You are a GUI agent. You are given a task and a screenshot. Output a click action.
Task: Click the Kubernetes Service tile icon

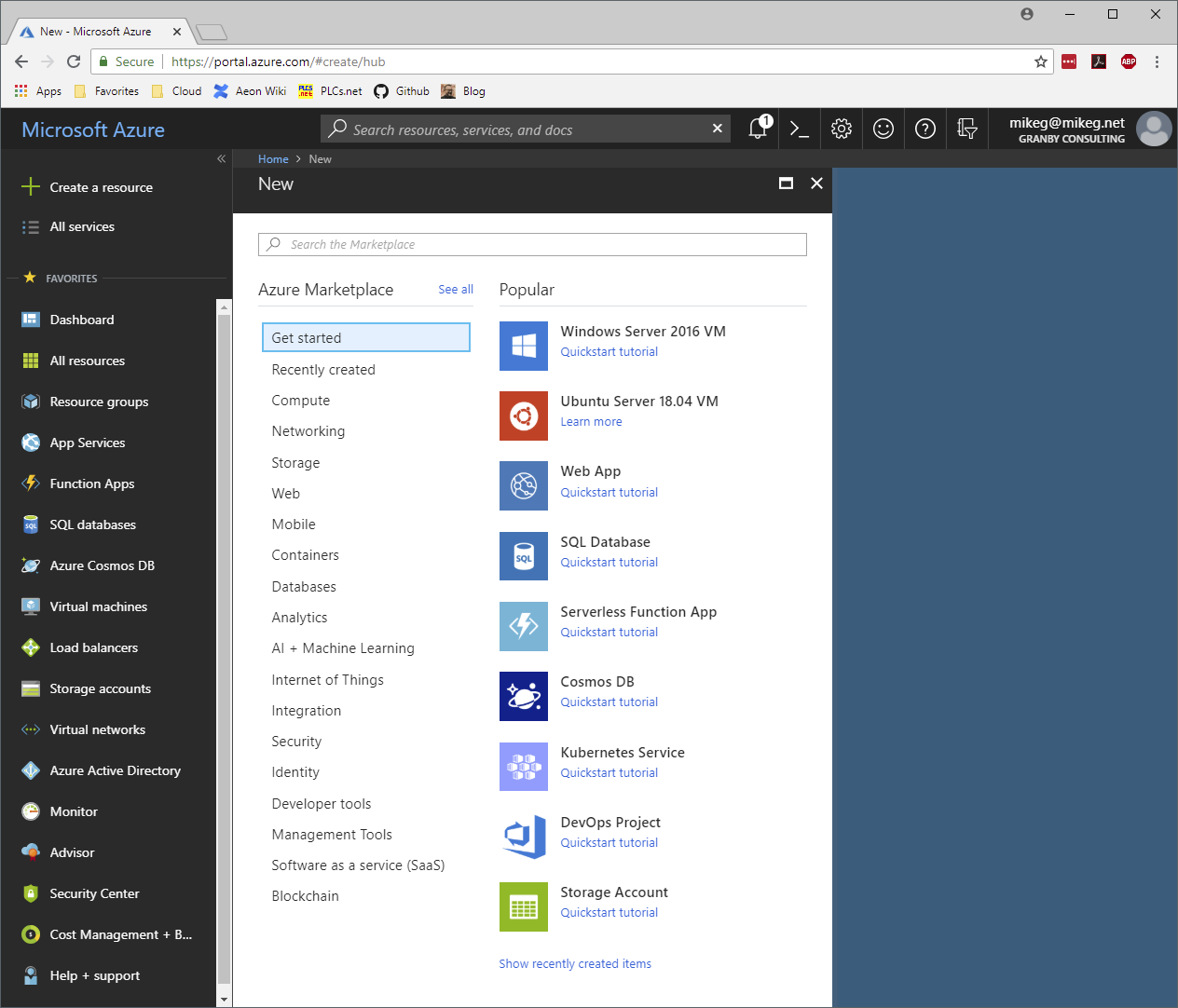(524, 767)
